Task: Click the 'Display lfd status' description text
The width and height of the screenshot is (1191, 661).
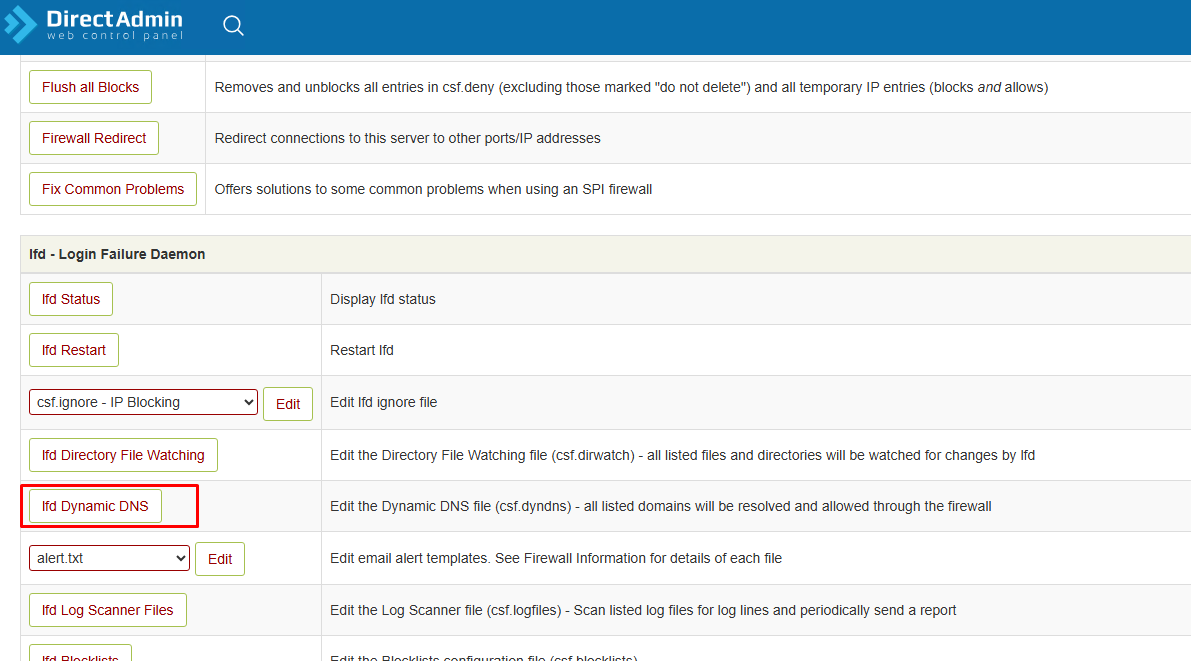Action: click(x=383, y=299)
